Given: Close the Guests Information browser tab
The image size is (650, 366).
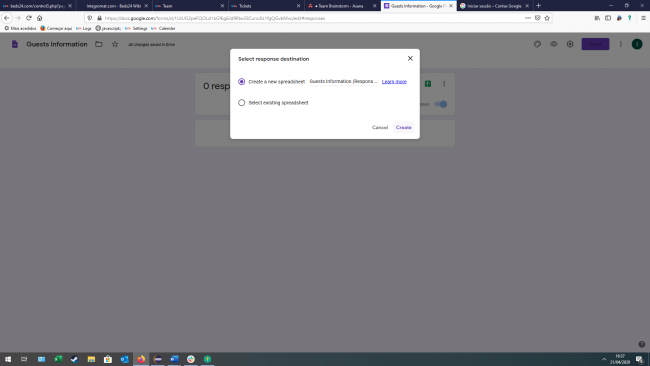Looking at the screenshot, I should (x=451, y=6).
